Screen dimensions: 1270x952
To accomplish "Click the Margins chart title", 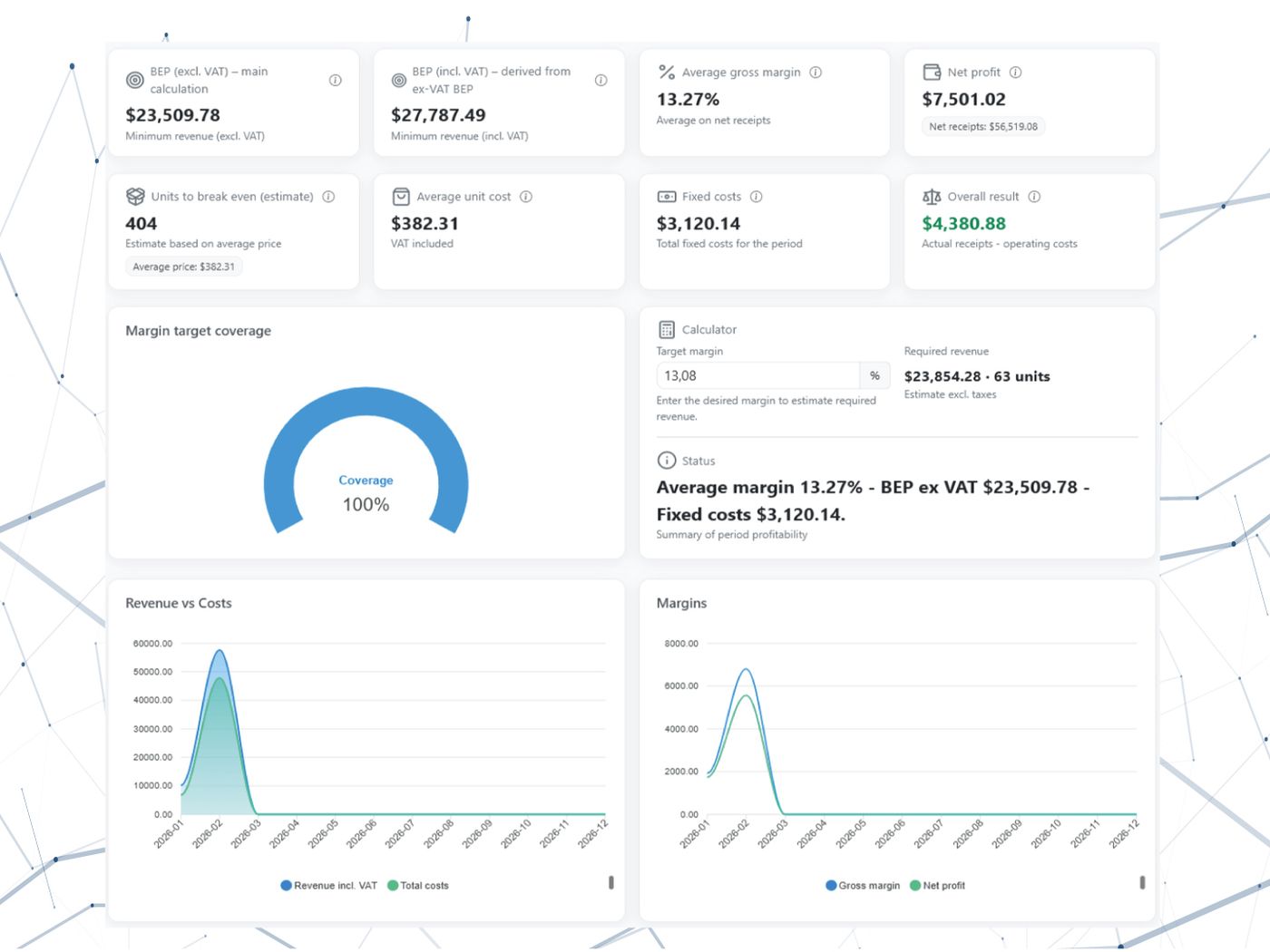I will click(x=681, y=603).
